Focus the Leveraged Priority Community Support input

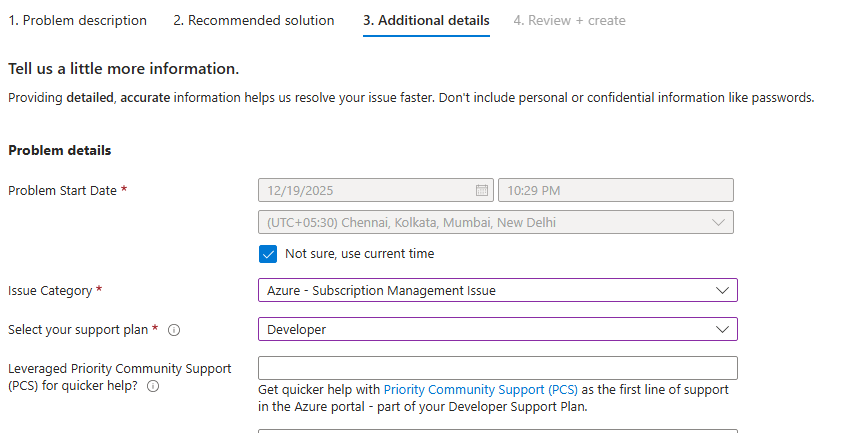[497, 367]
